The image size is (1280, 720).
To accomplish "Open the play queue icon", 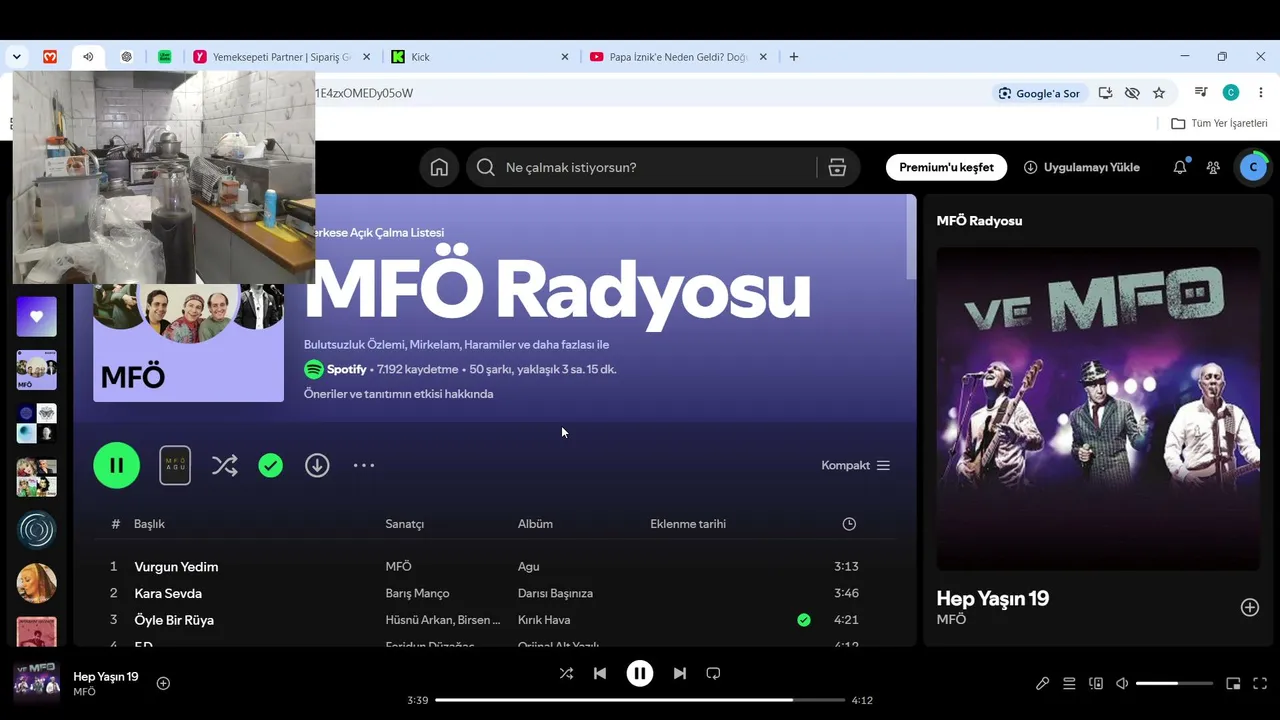I will tap(1069, 683).
